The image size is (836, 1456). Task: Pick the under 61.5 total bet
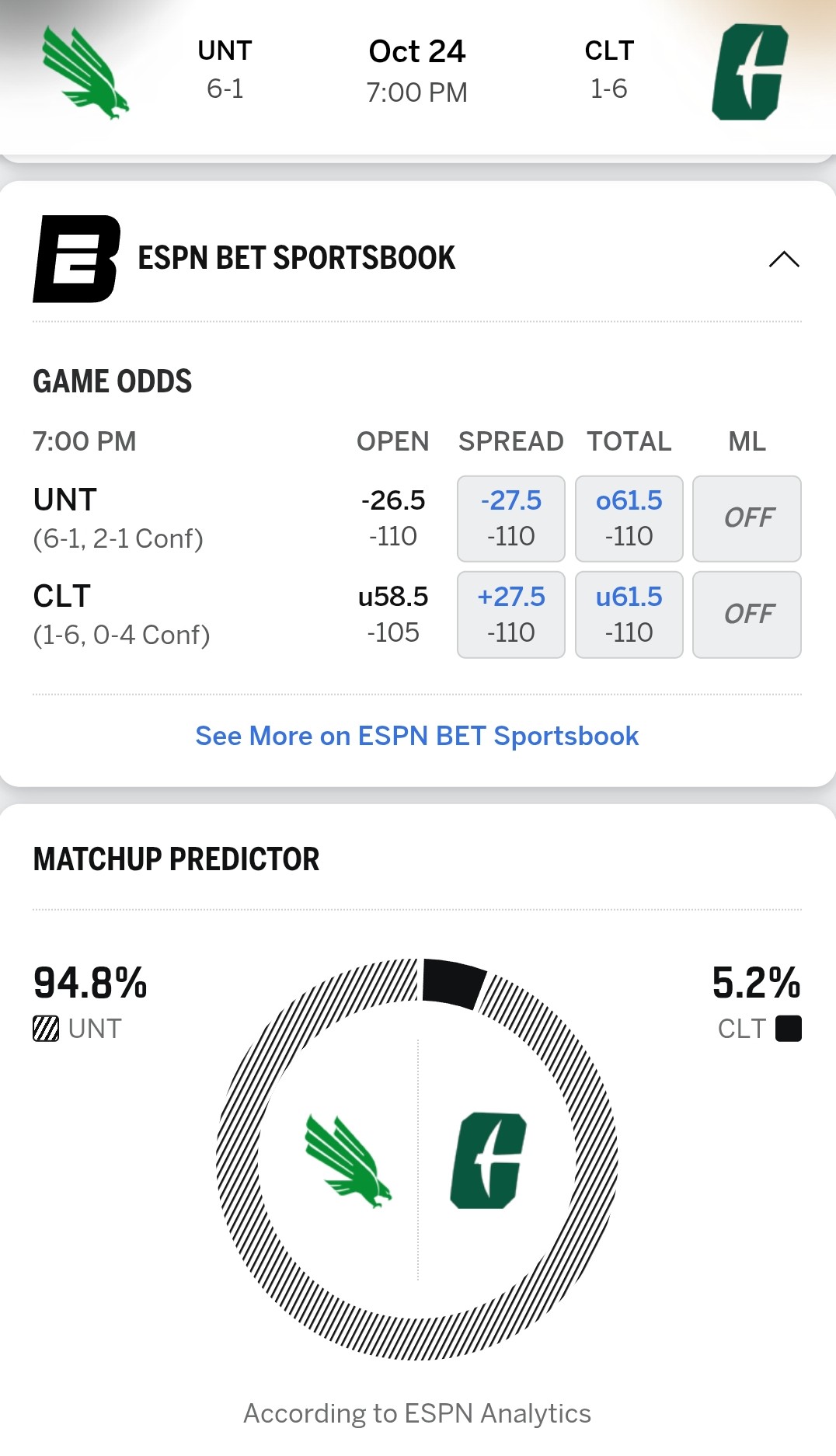click(629, 615)
